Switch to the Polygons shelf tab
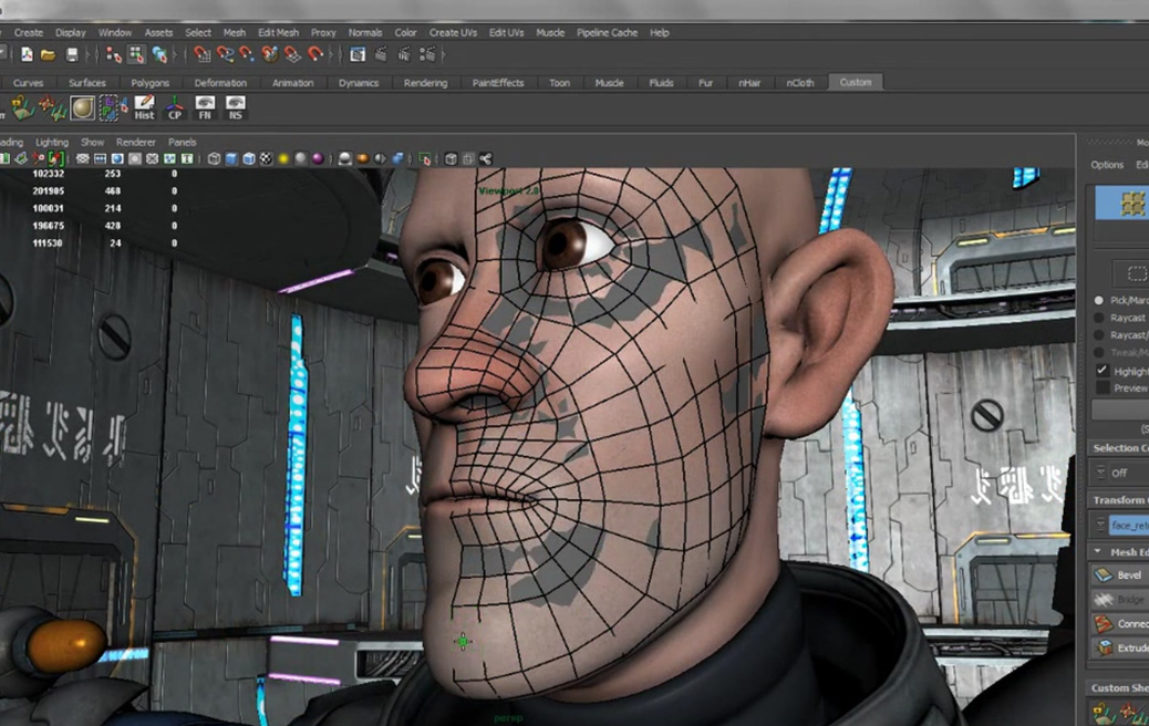The image size is (1149, 726). tap(150, 83)
